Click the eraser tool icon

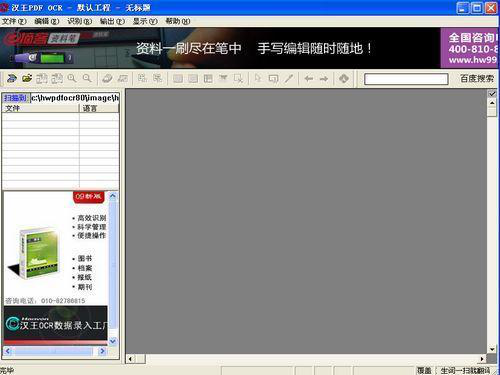[107, 79]
